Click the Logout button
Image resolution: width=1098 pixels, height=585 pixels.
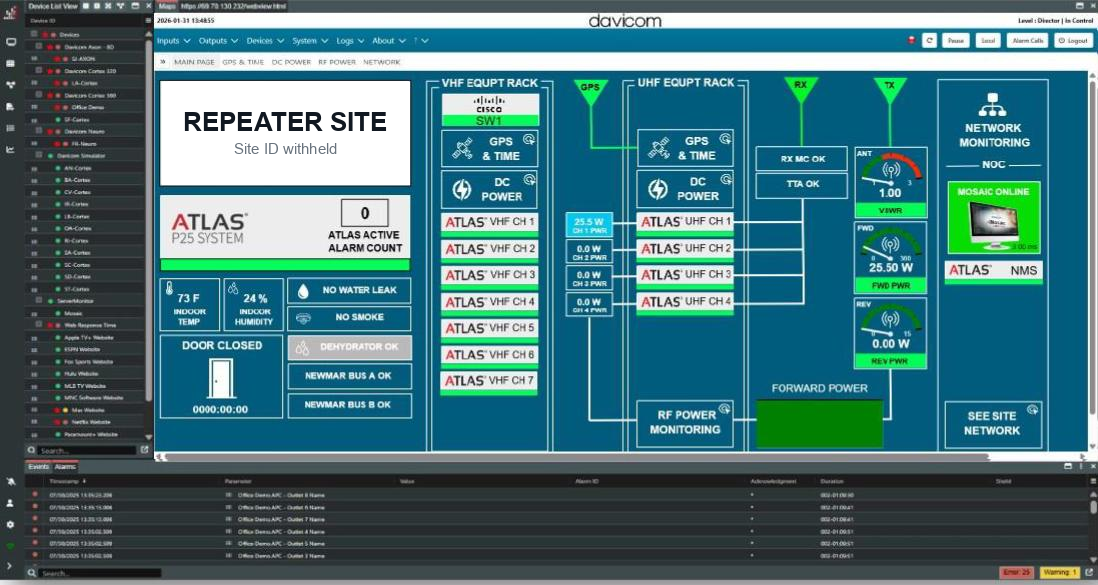point(1073,41)
